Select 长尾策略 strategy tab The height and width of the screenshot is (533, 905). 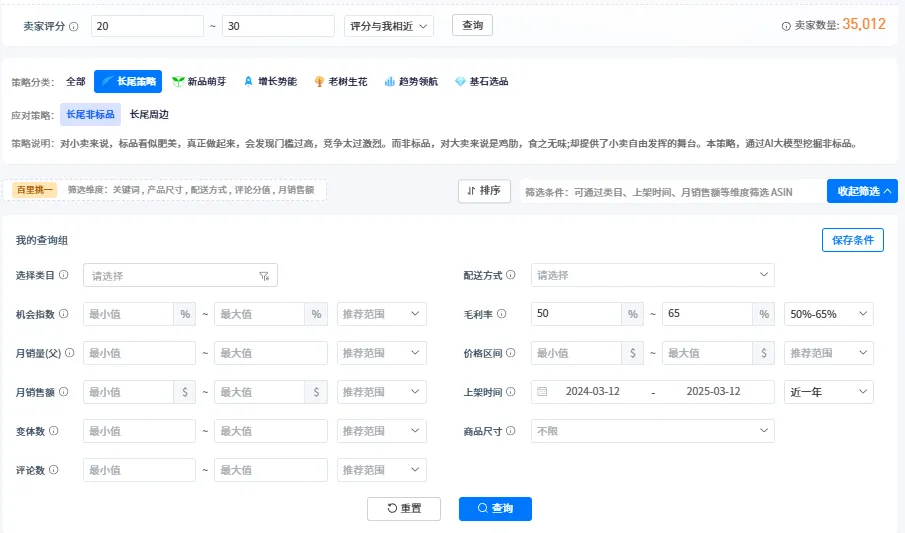pyautogui.click(x=128, y=81)
